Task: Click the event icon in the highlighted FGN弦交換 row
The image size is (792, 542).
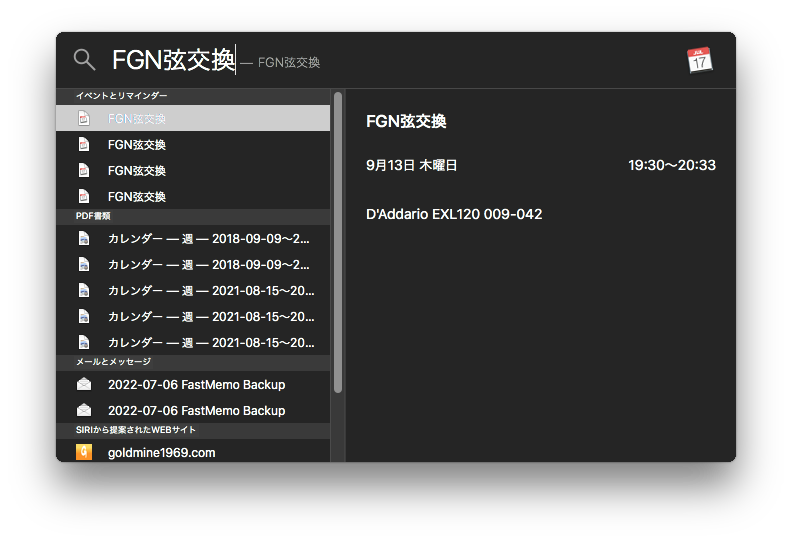Action: [x=84, y=118]
